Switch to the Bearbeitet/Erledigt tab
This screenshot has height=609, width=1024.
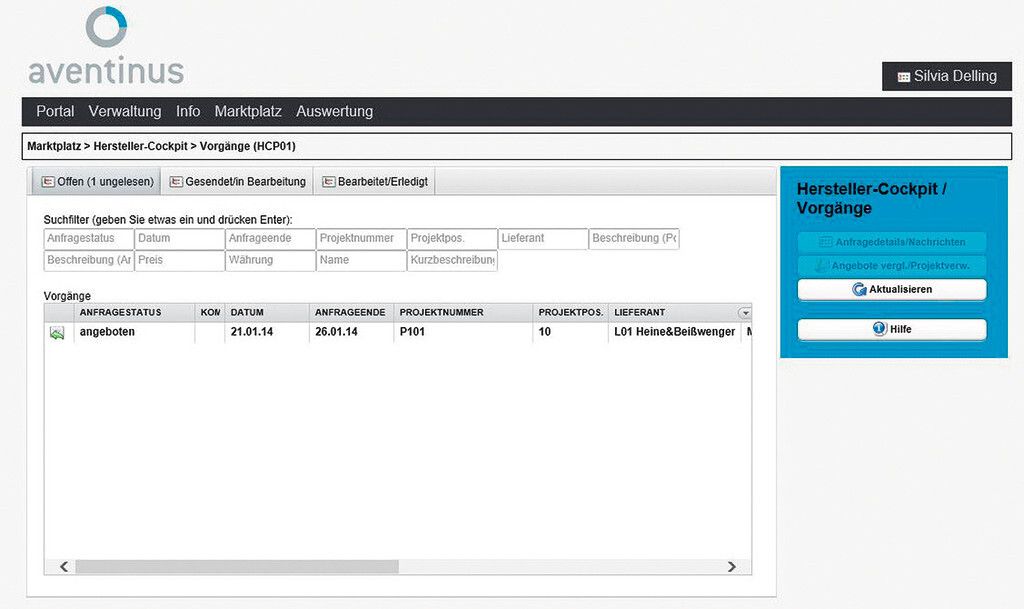click(x=374, y=182)
